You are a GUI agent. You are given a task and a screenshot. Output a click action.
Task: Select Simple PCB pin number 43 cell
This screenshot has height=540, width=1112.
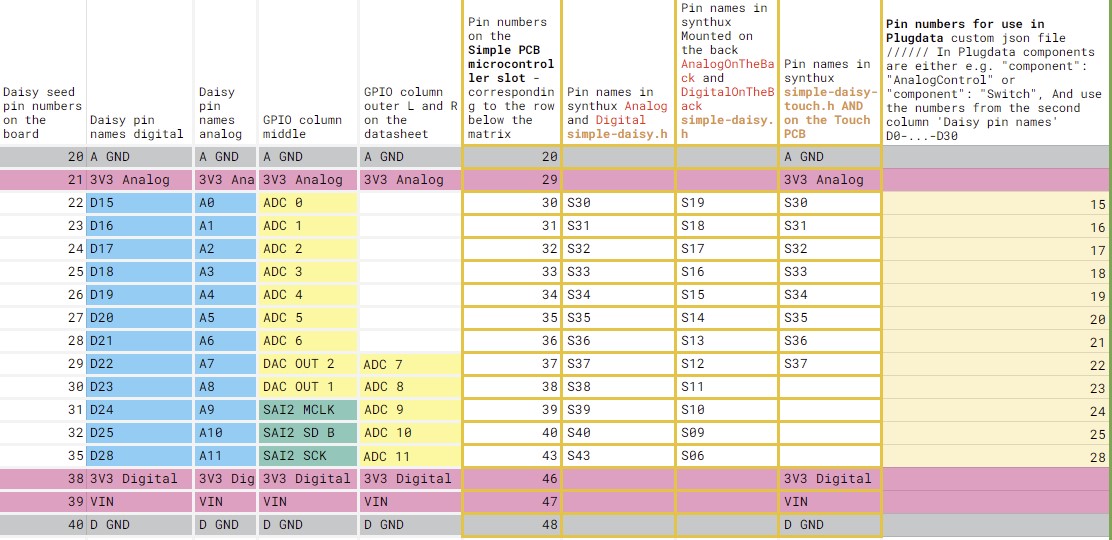coord(511,456)
